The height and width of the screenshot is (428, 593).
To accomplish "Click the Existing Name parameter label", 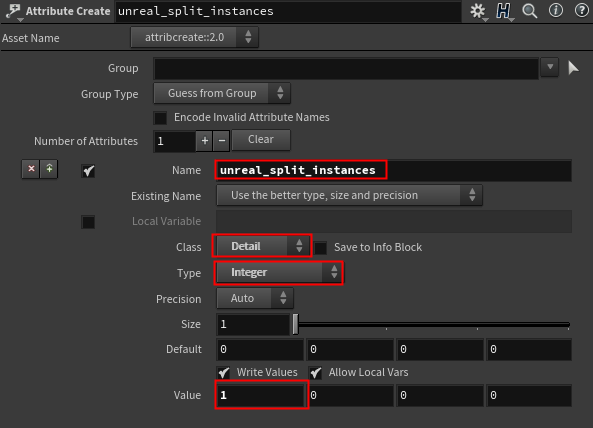I will (166, 197).
